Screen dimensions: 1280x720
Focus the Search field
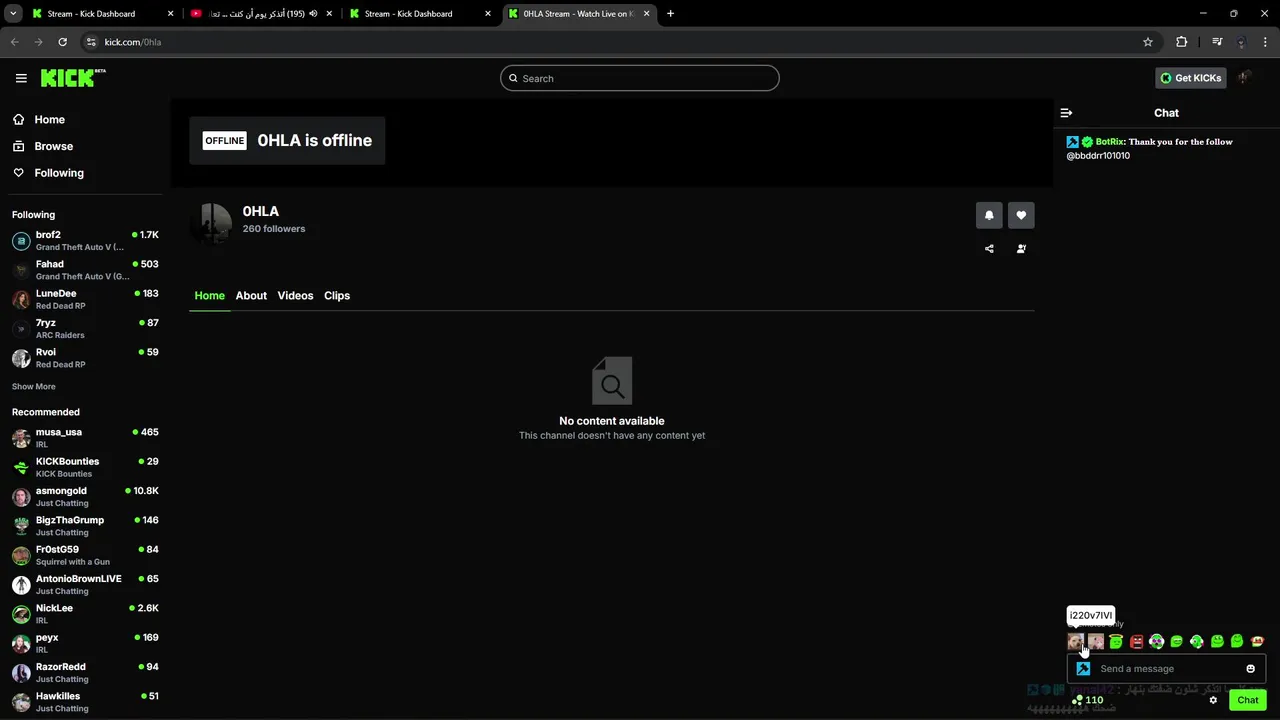pyautogui.click(x=640, y=78)
